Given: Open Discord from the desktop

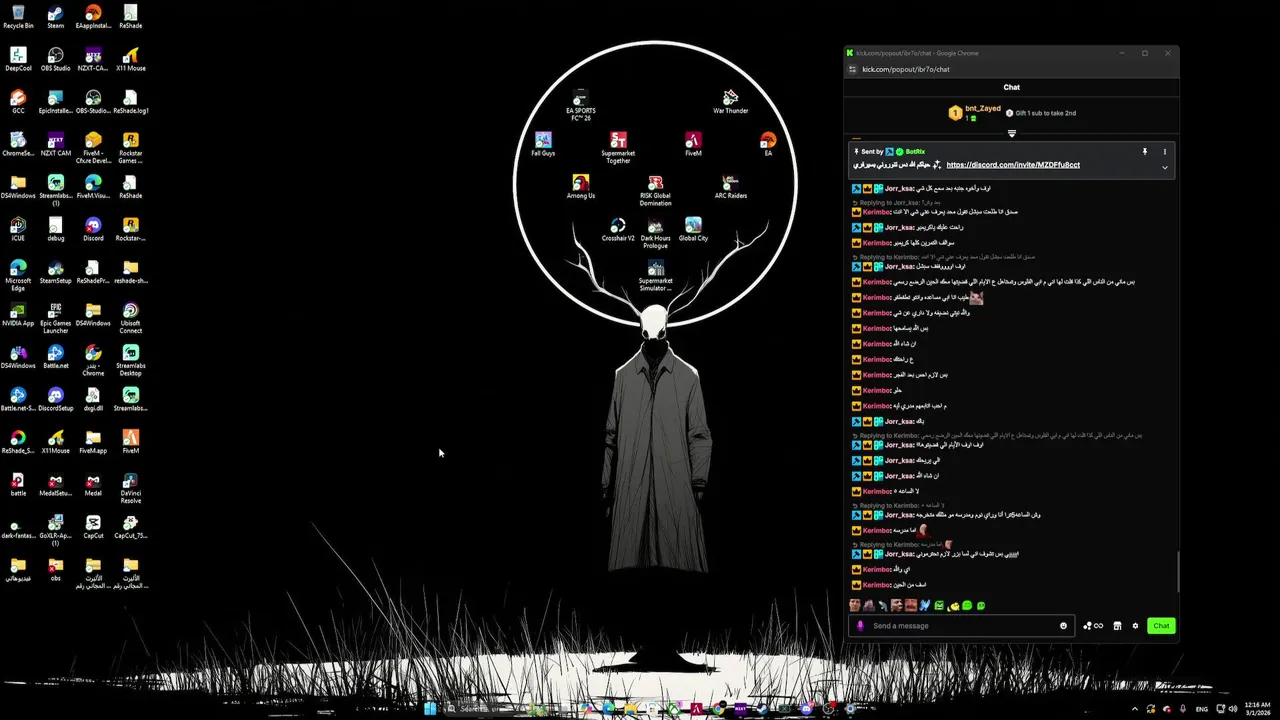Looking at the screenshot, I should (x=93, y=229).
